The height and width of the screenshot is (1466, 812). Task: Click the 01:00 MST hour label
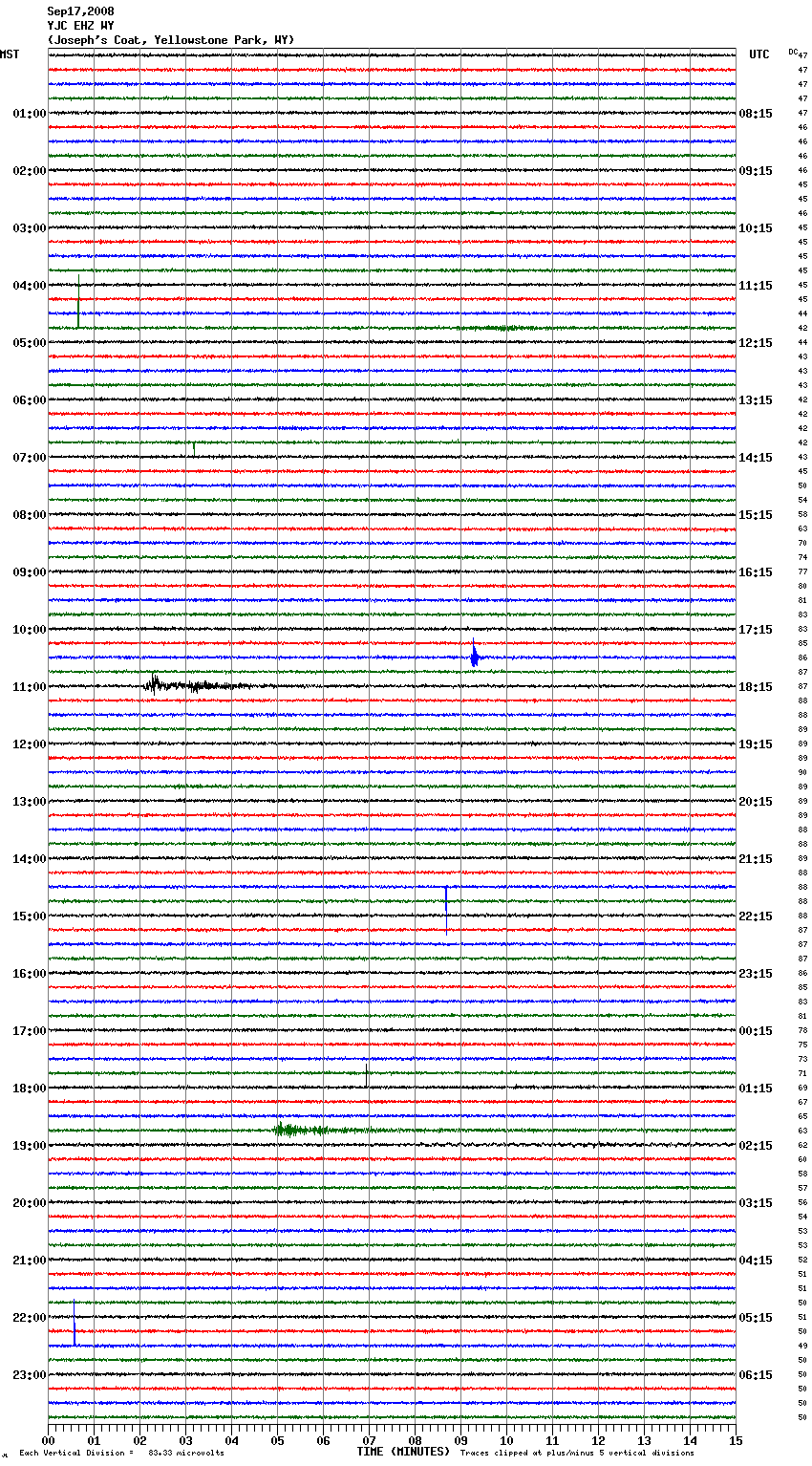point(30,114)
